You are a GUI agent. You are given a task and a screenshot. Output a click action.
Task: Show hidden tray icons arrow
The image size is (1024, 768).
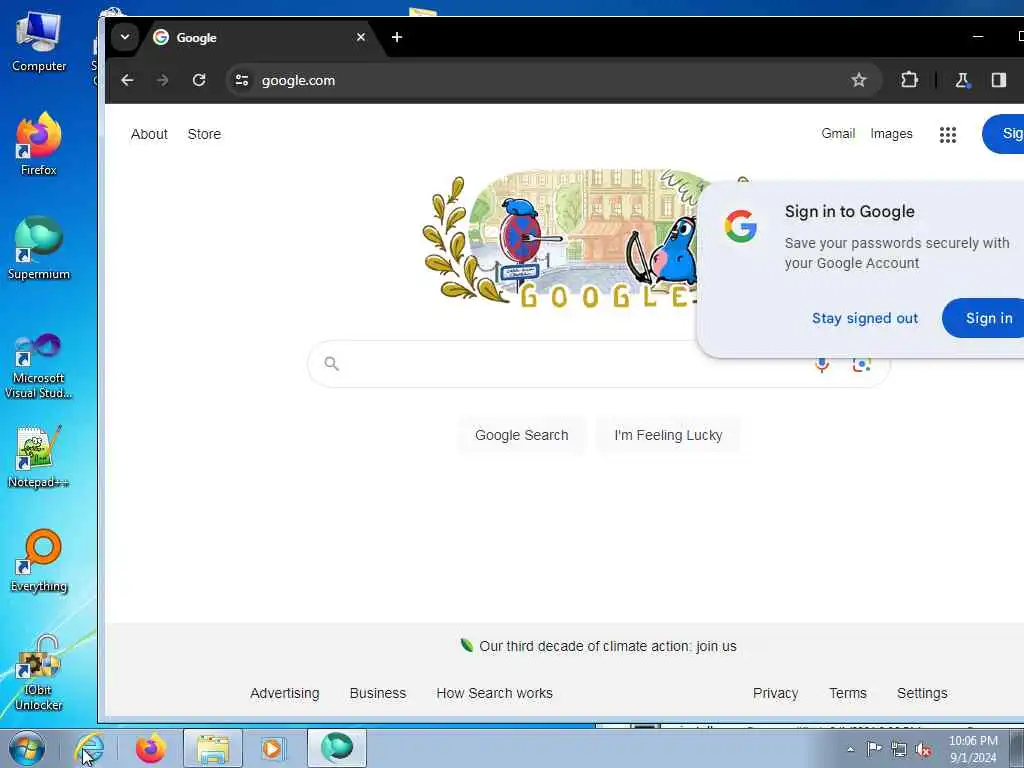850,750
